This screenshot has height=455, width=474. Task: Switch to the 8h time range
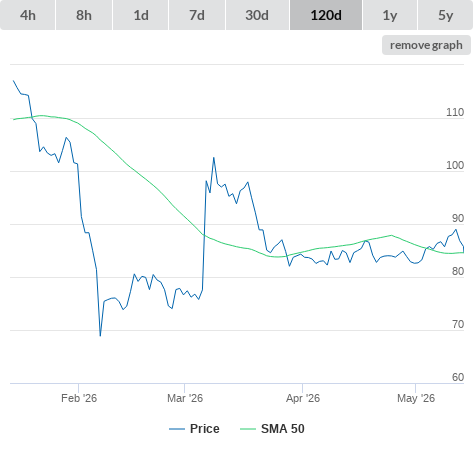[84, 15]
